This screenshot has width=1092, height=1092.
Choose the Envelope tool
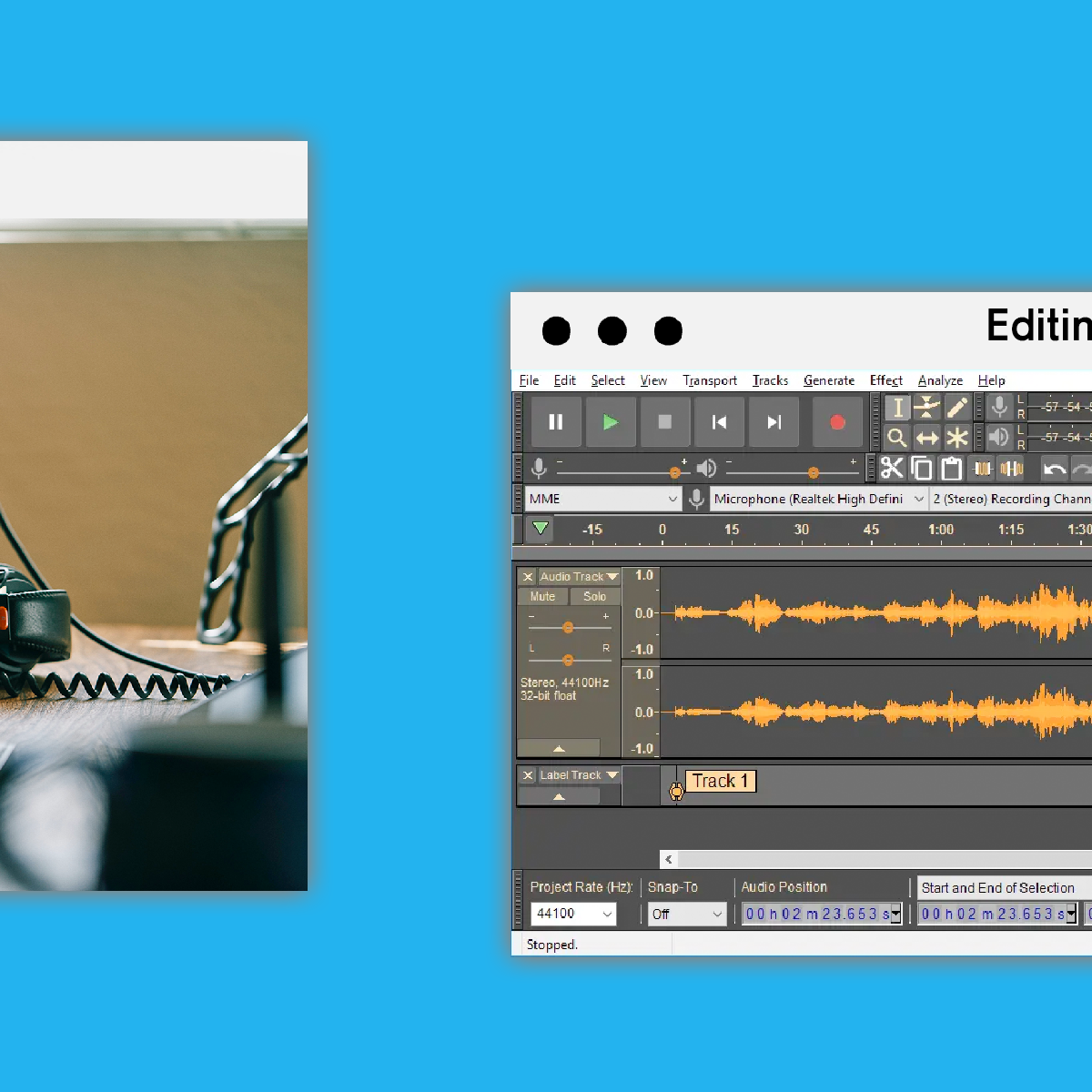click(926, 408)
